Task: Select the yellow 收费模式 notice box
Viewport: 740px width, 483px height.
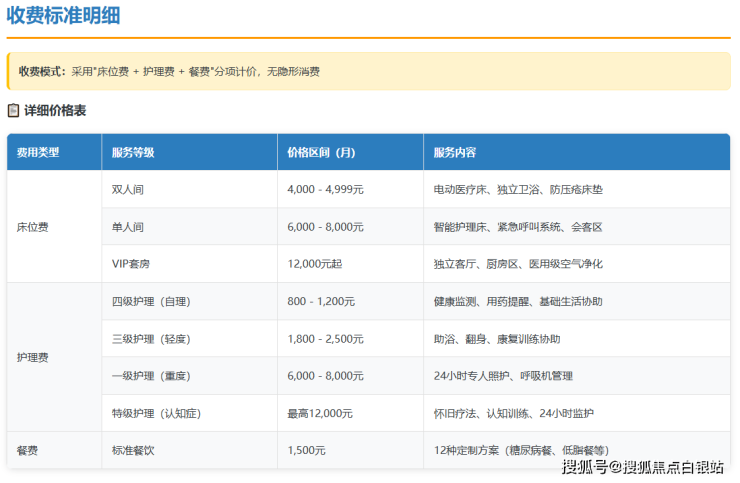Action: [x=369, y=72]
